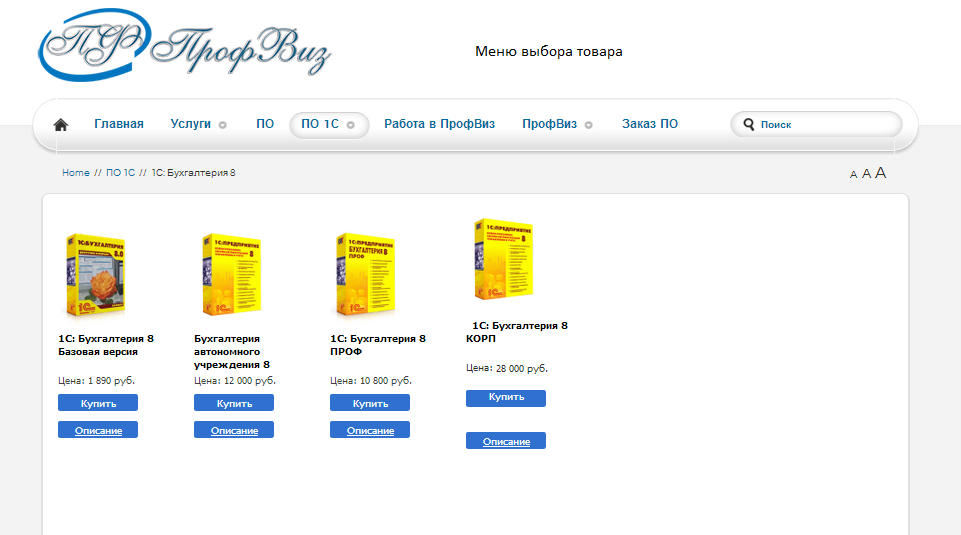This screenshot has height=535, width=961.
Task: Click the heading Меню выбора товара
Action: [x=549, y=51]
